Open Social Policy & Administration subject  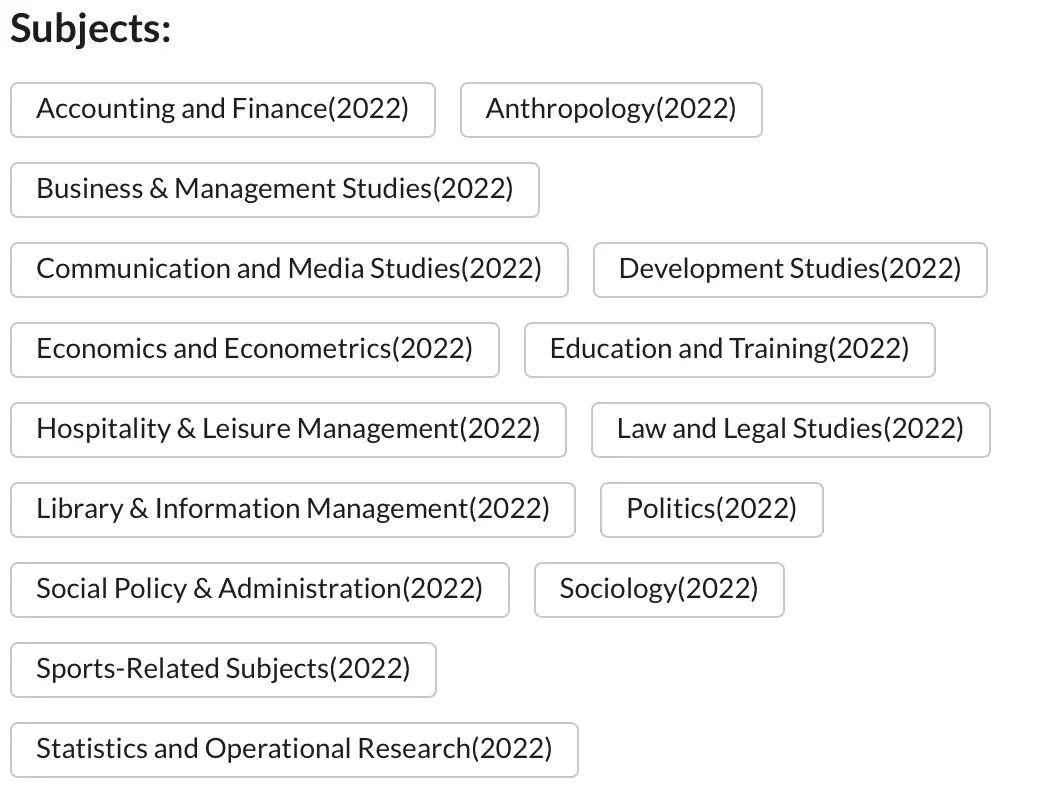(259, 589)
